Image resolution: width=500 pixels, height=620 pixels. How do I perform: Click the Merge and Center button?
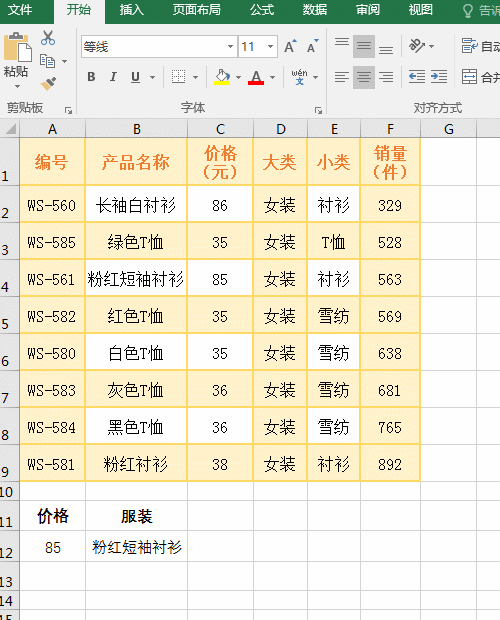pos(479,77)
